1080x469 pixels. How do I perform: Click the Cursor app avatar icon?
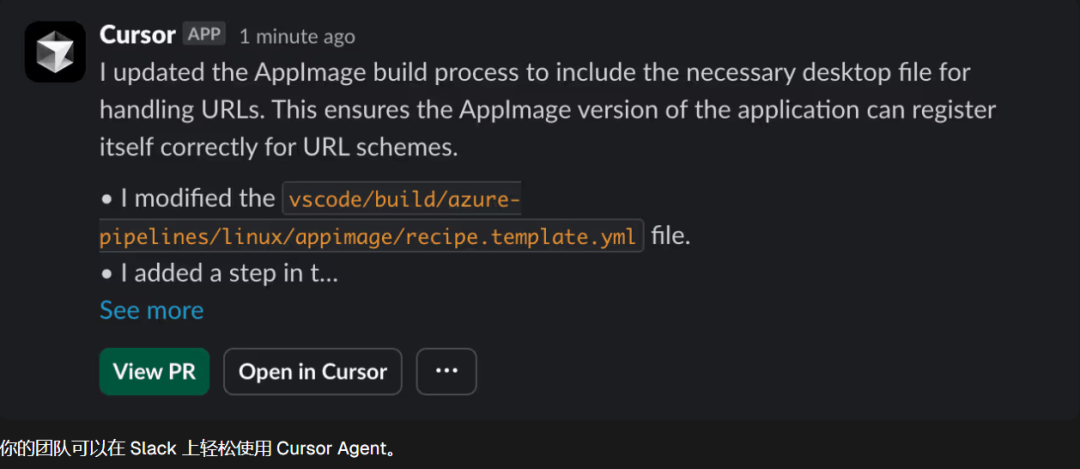55,52
